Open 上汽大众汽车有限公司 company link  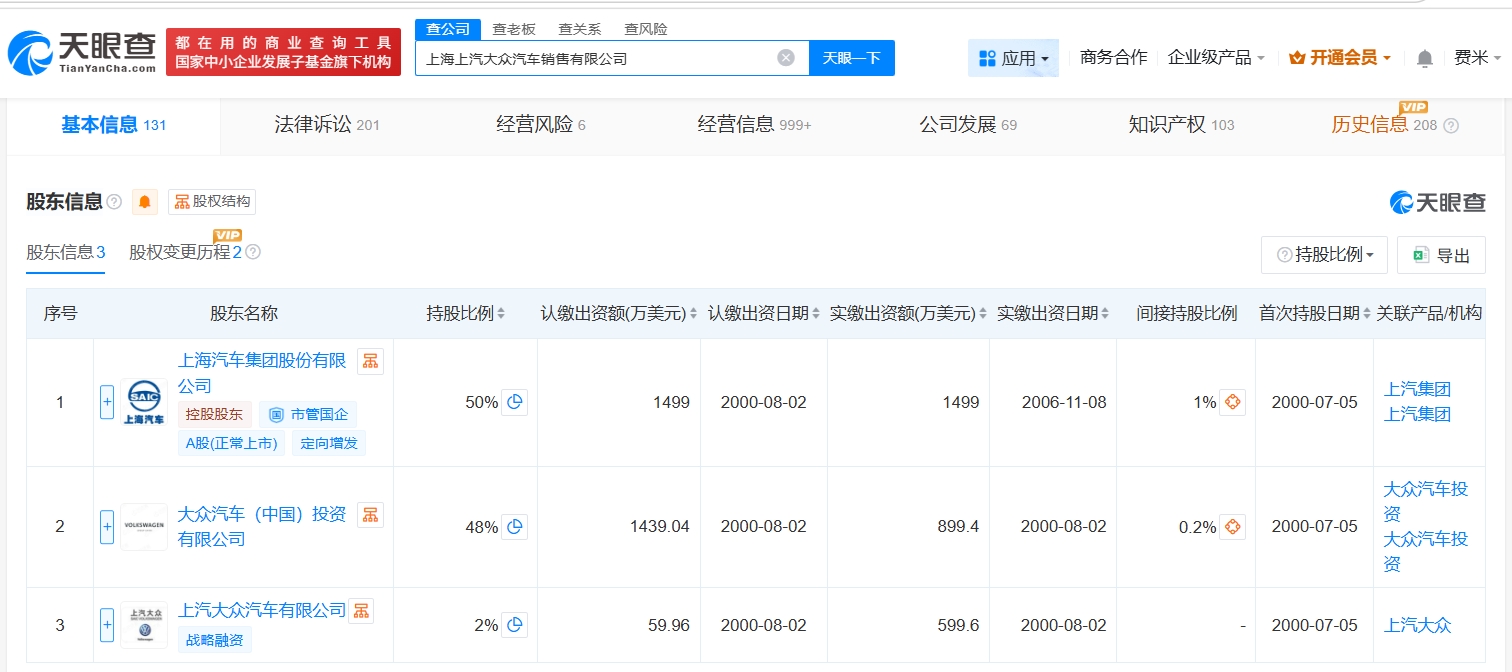click(x=262, y=610)
